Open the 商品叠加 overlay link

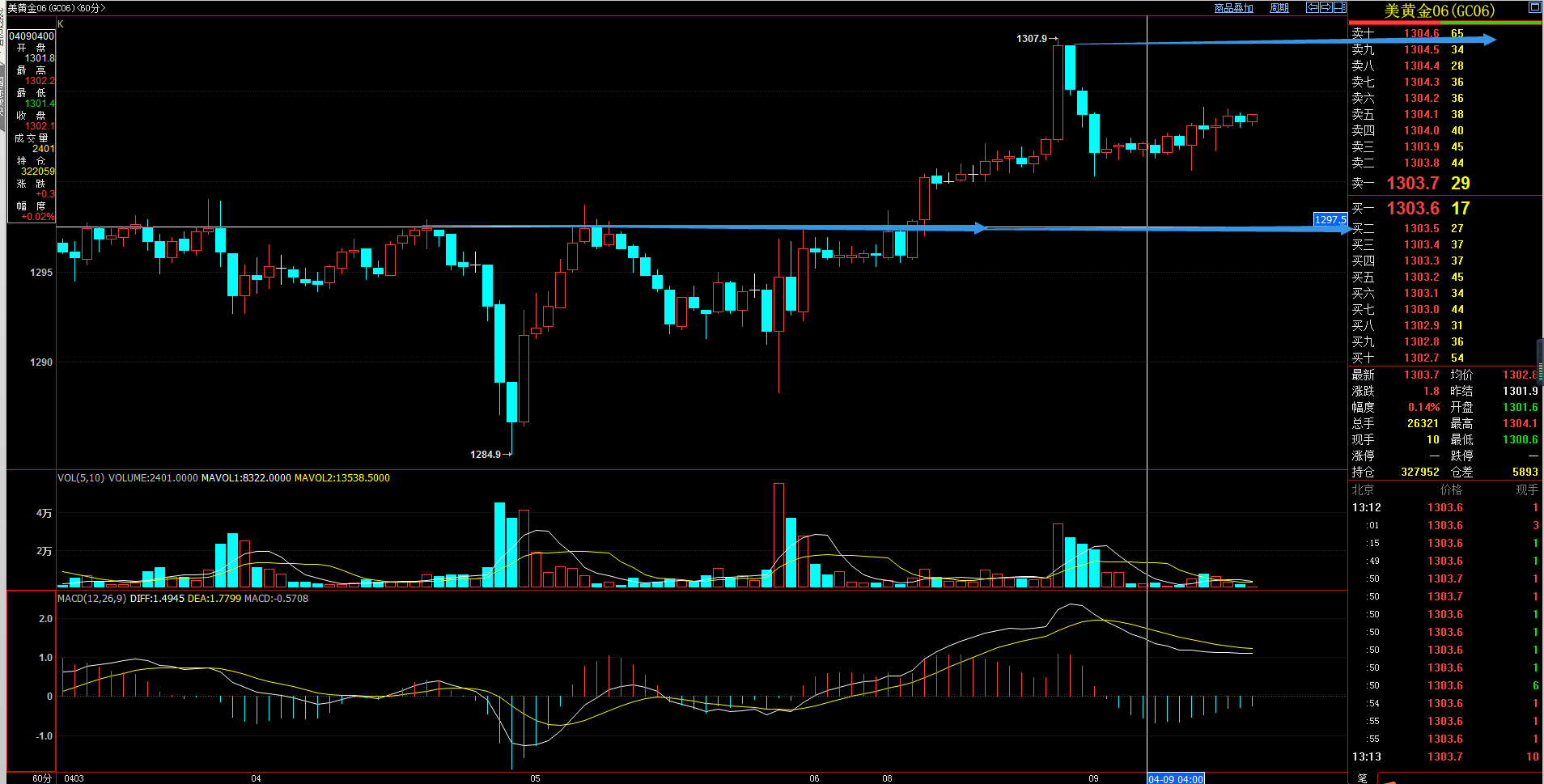point(1233,8)
